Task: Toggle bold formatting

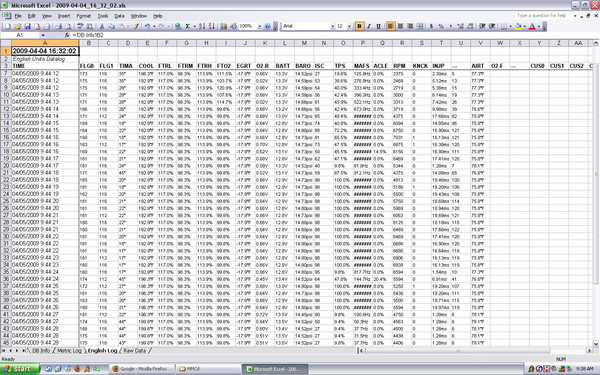Action: tap(359, 26)
